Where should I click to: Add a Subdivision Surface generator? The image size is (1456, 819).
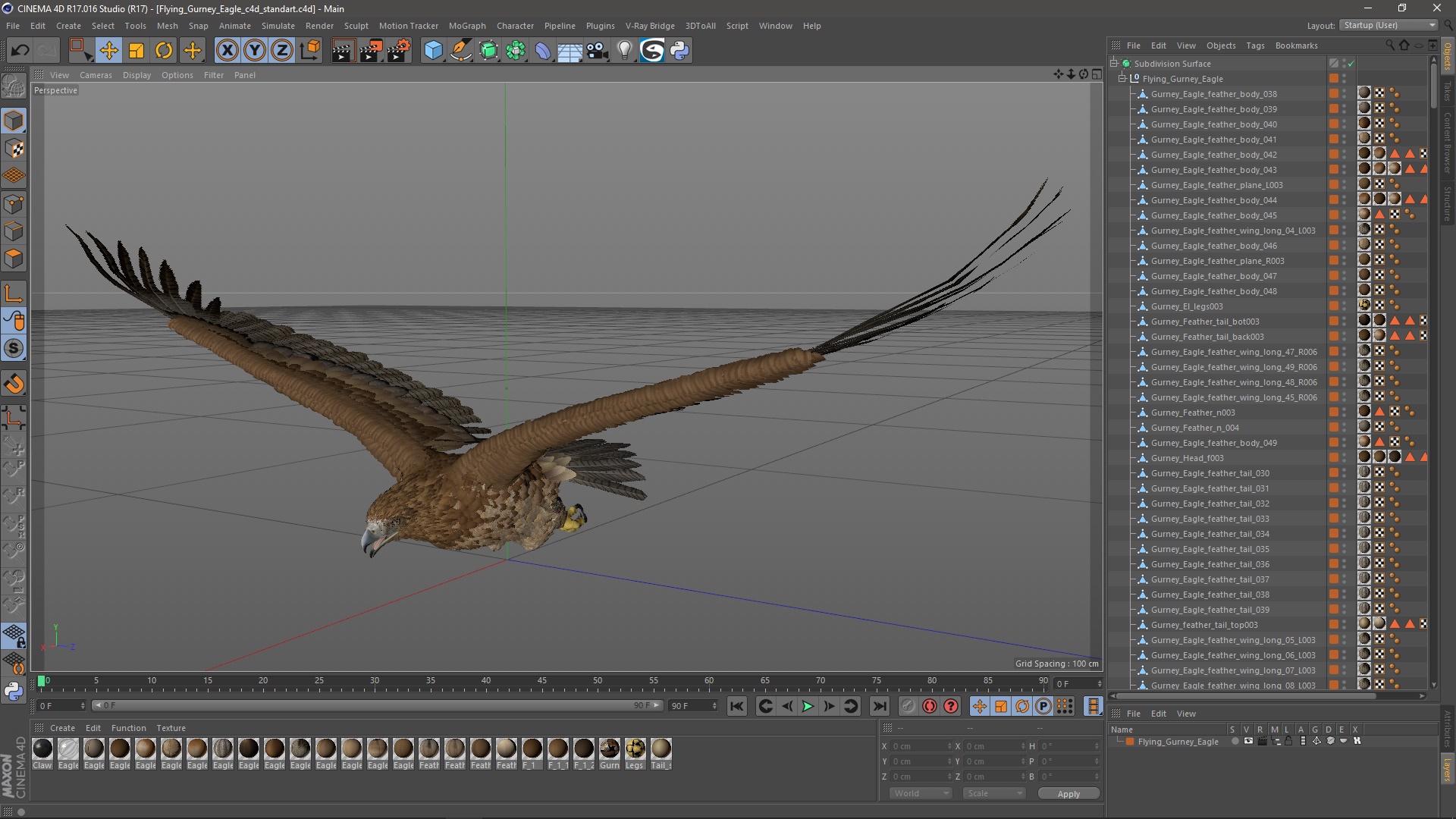[x=489, y=51]
